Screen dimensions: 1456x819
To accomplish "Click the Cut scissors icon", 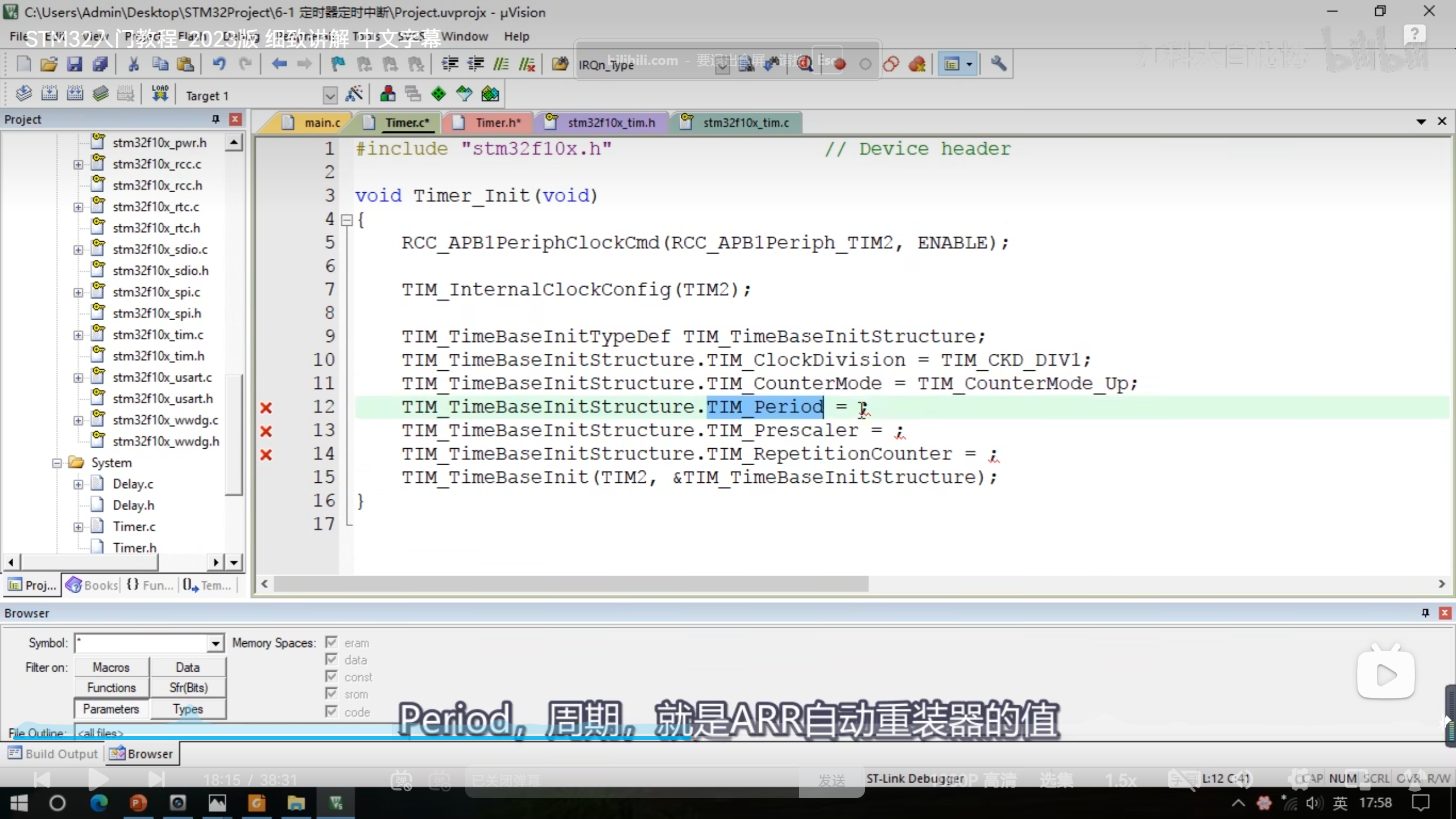I will (134, 64).
